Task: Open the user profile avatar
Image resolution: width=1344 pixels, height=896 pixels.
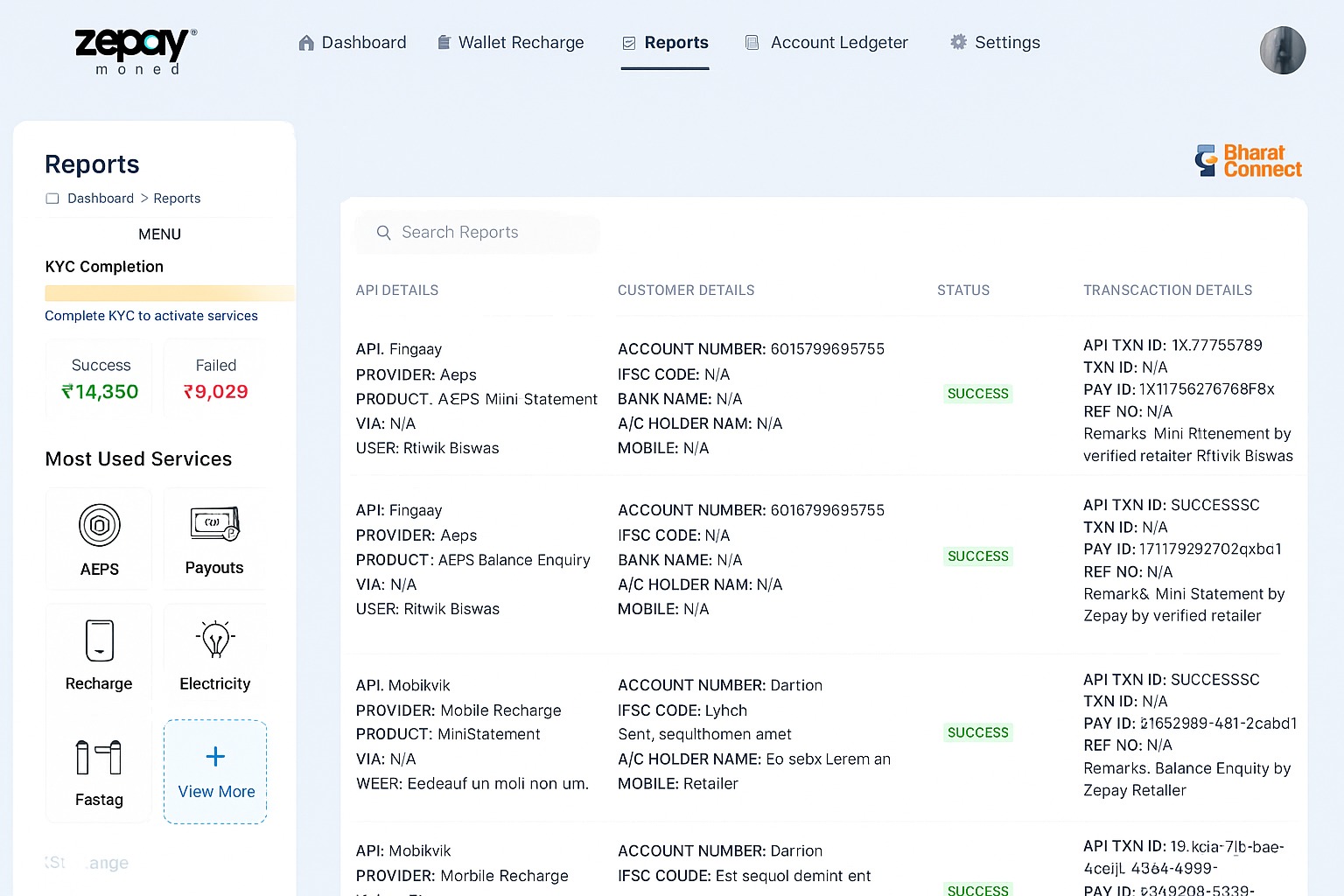Action: click(1282, 50)
